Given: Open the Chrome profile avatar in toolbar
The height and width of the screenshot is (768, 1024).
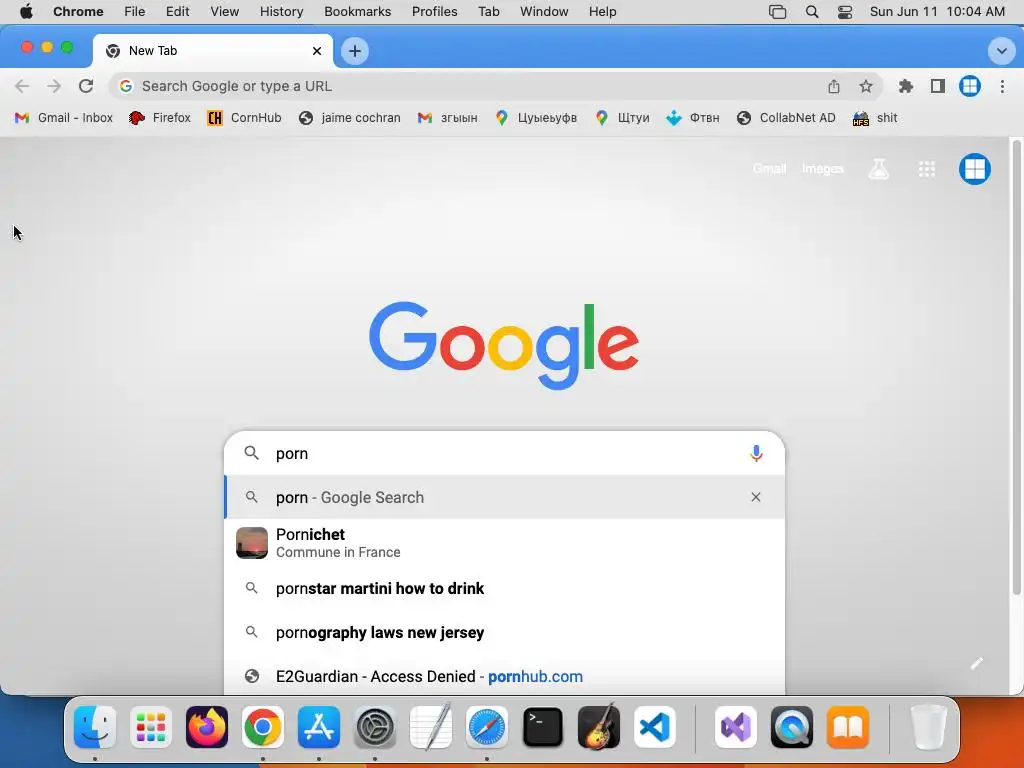Looking at the screenshot, I should coord(970,86).
